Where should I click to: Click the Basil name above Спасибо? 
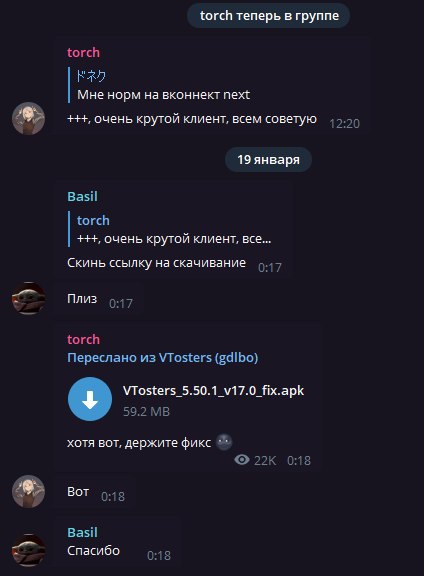click(82, 532)
